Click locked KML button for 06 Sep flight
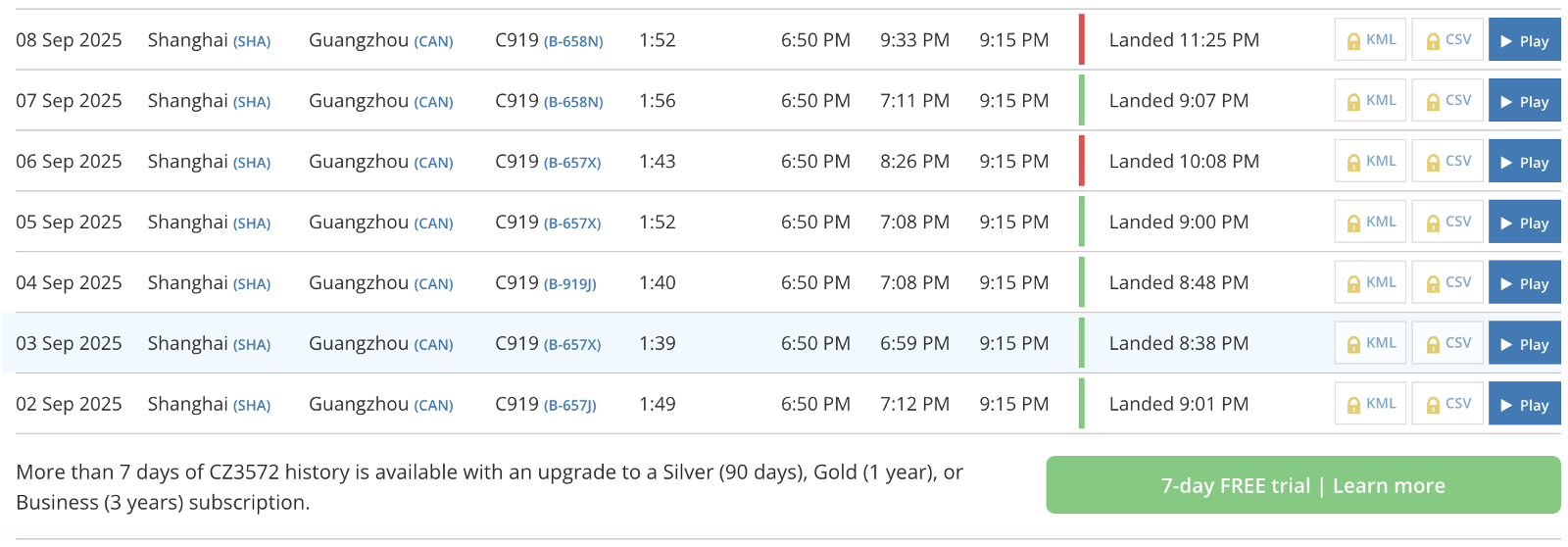The height and width of the screenshot is (547, 1568). [1371, 162]
